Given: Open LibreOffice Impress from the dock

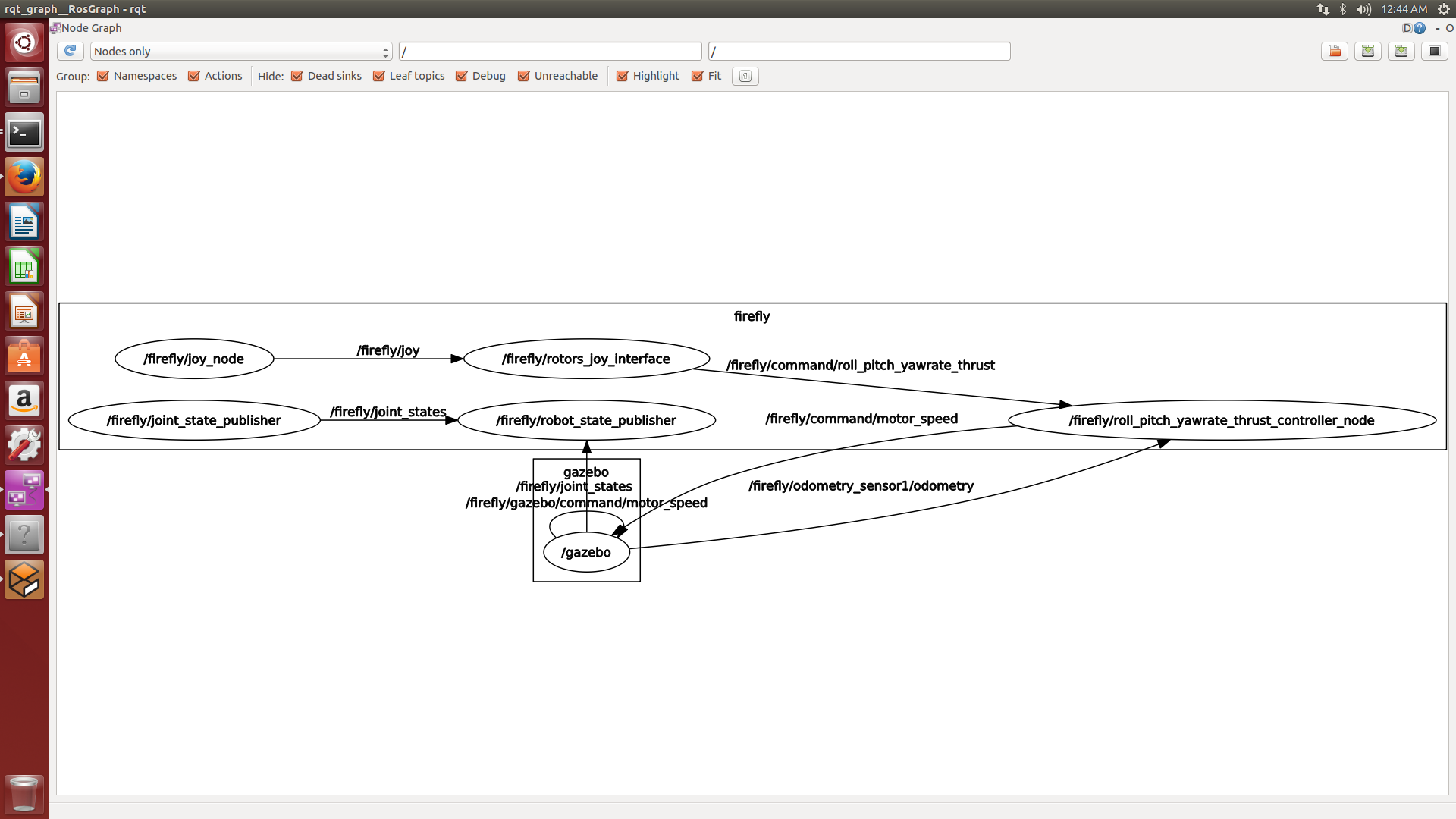Looking at the screenshot, I should click(x=24, y=312).
